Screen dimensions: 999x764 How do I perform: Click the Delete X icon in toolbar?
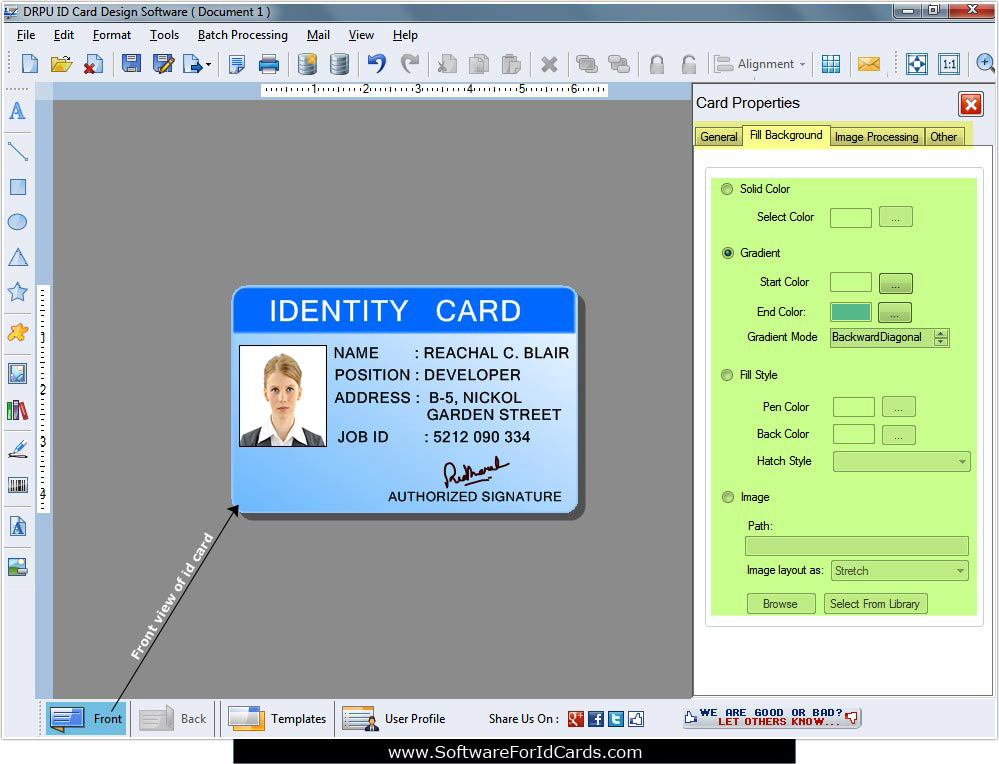[549, 64]
